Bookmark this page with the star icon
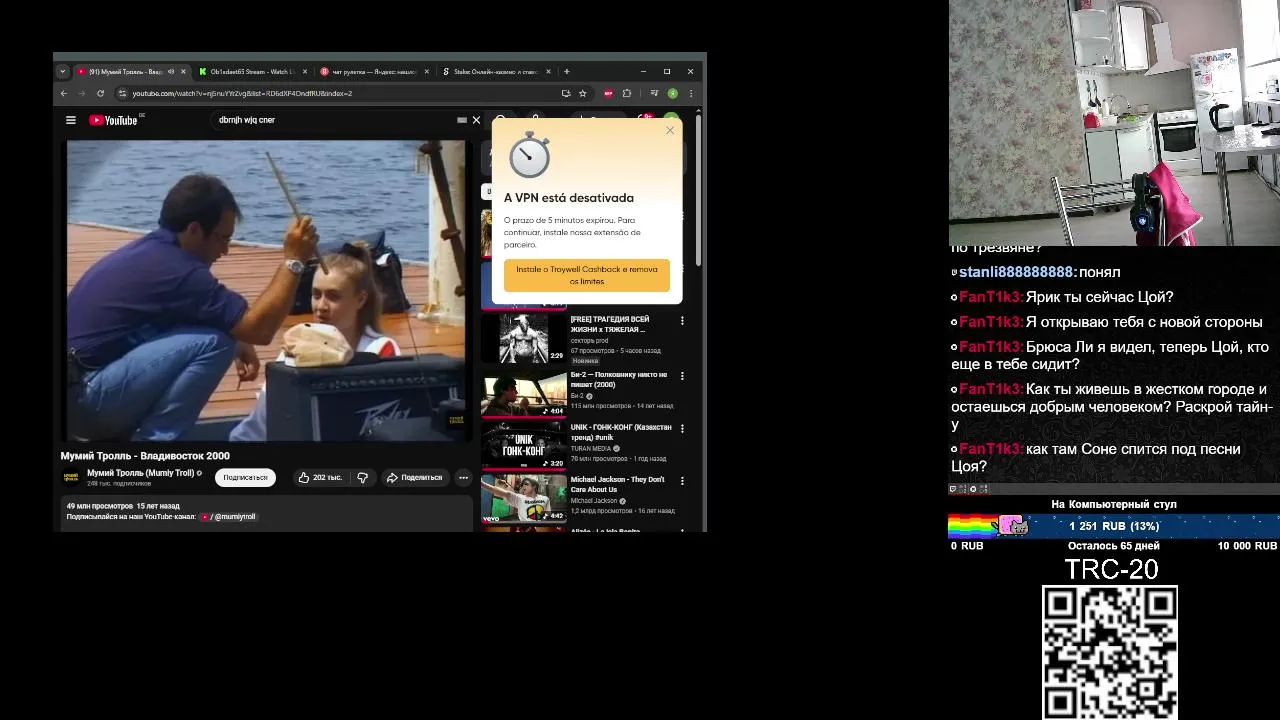The image size is (1280, 720). point(583,93)
